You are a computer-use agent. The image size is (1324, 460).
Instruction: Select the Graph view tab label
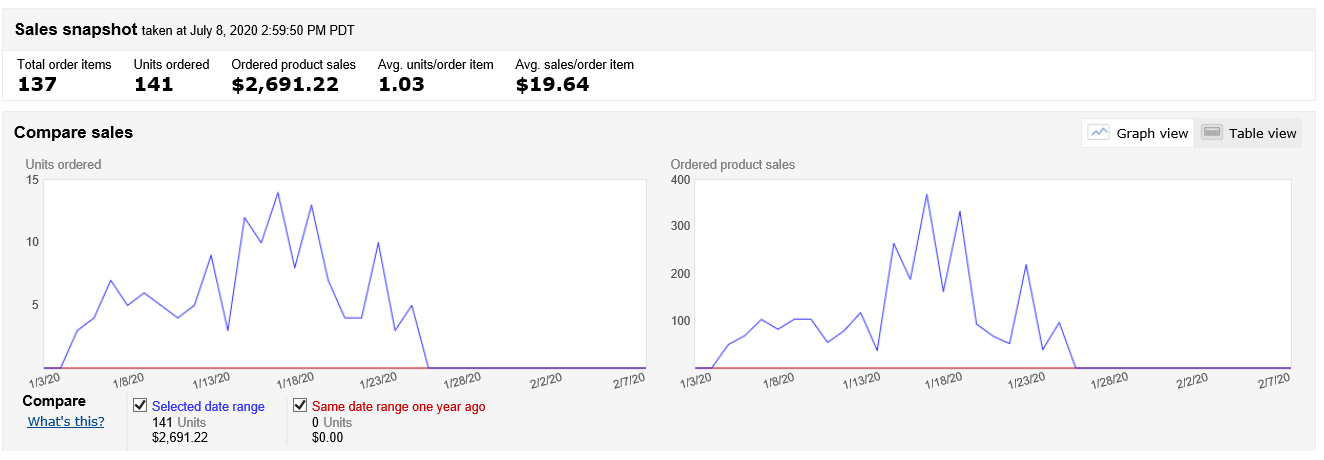coord(1152,133)
